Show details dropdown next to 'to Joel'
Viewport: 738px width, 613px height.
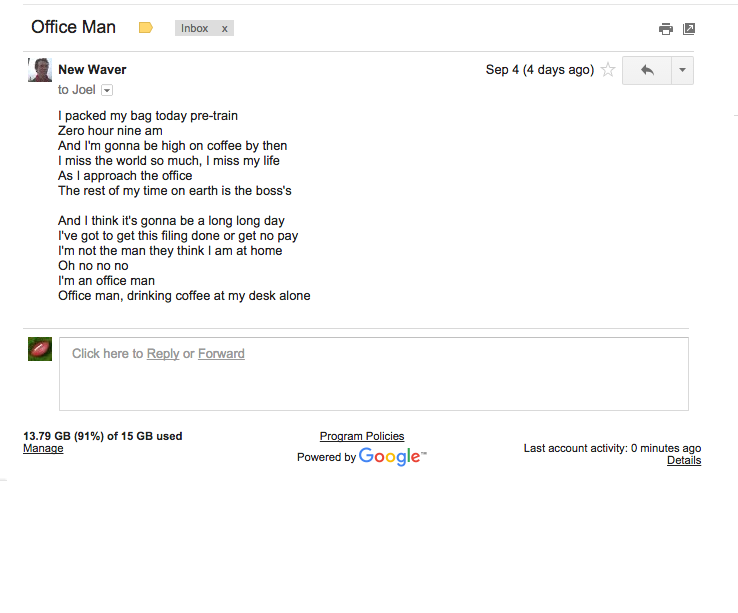coord(107,90)
